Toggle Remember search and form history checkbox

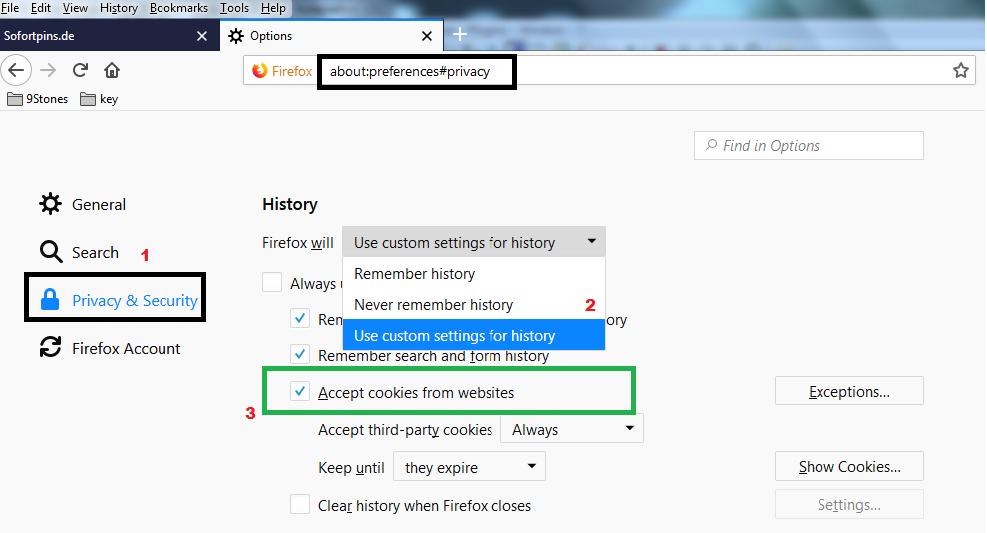pyautogui.click(x=300, y=354)
